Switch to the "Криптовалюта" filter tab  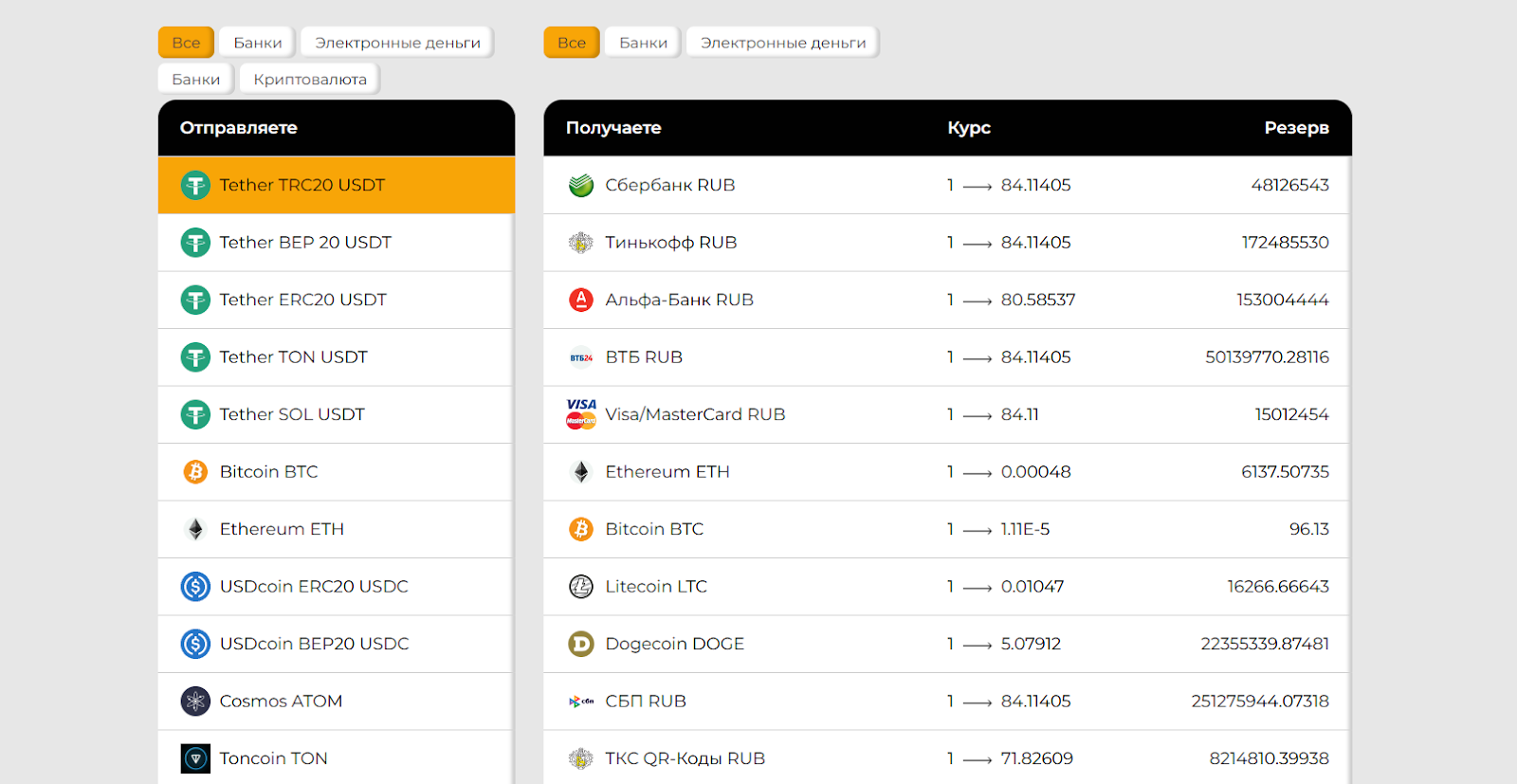click(310, 80)
